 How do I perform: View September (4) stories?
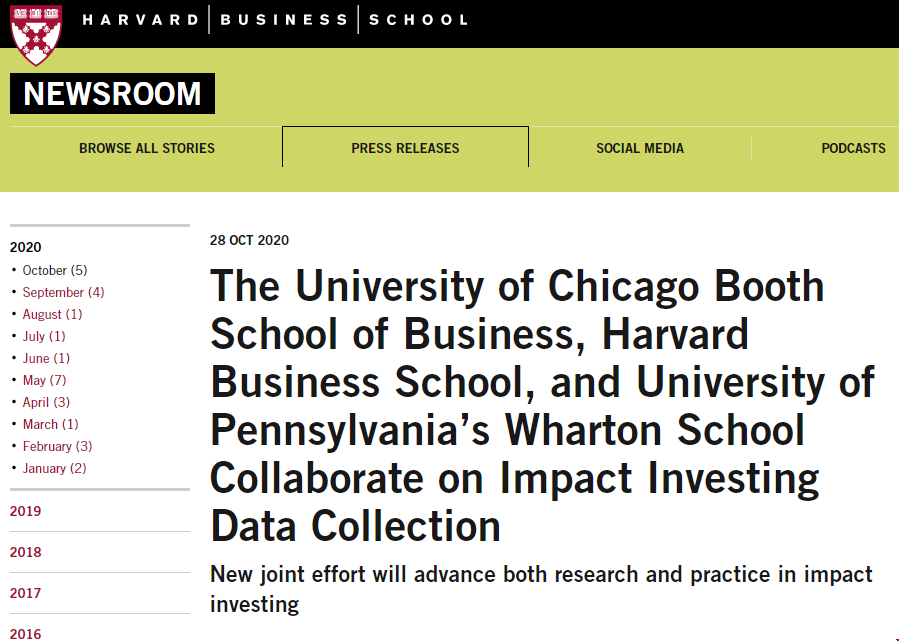coord(63,292)
